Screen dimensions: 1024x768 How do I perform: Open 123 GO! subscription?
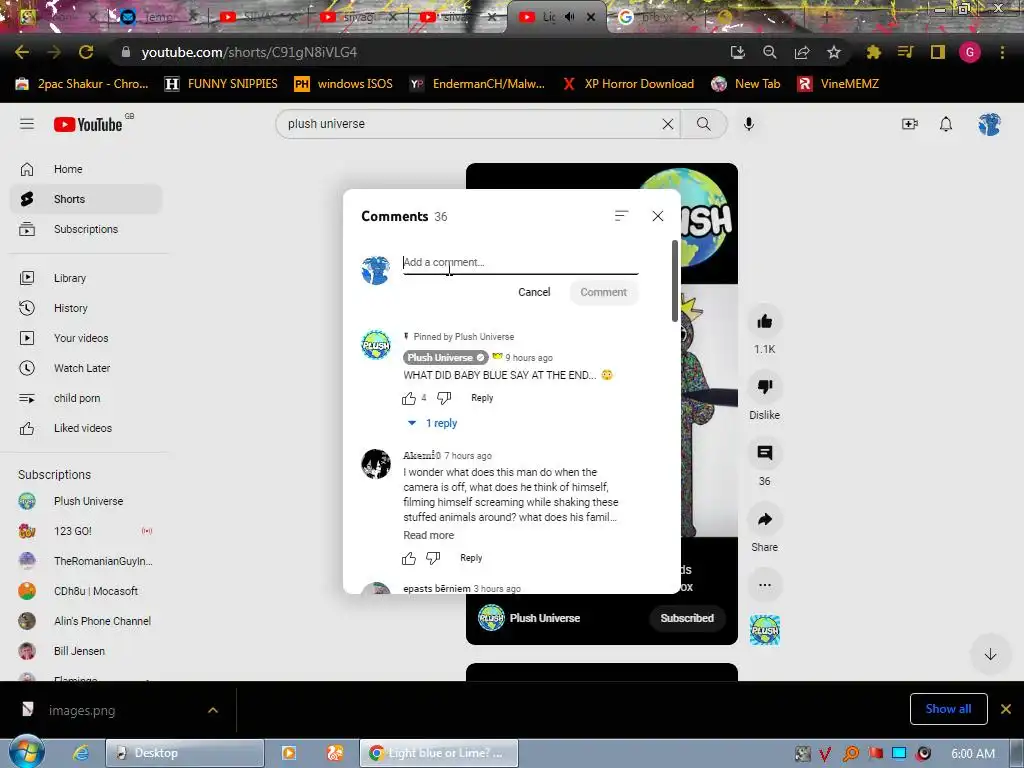(x=86, y=531)
